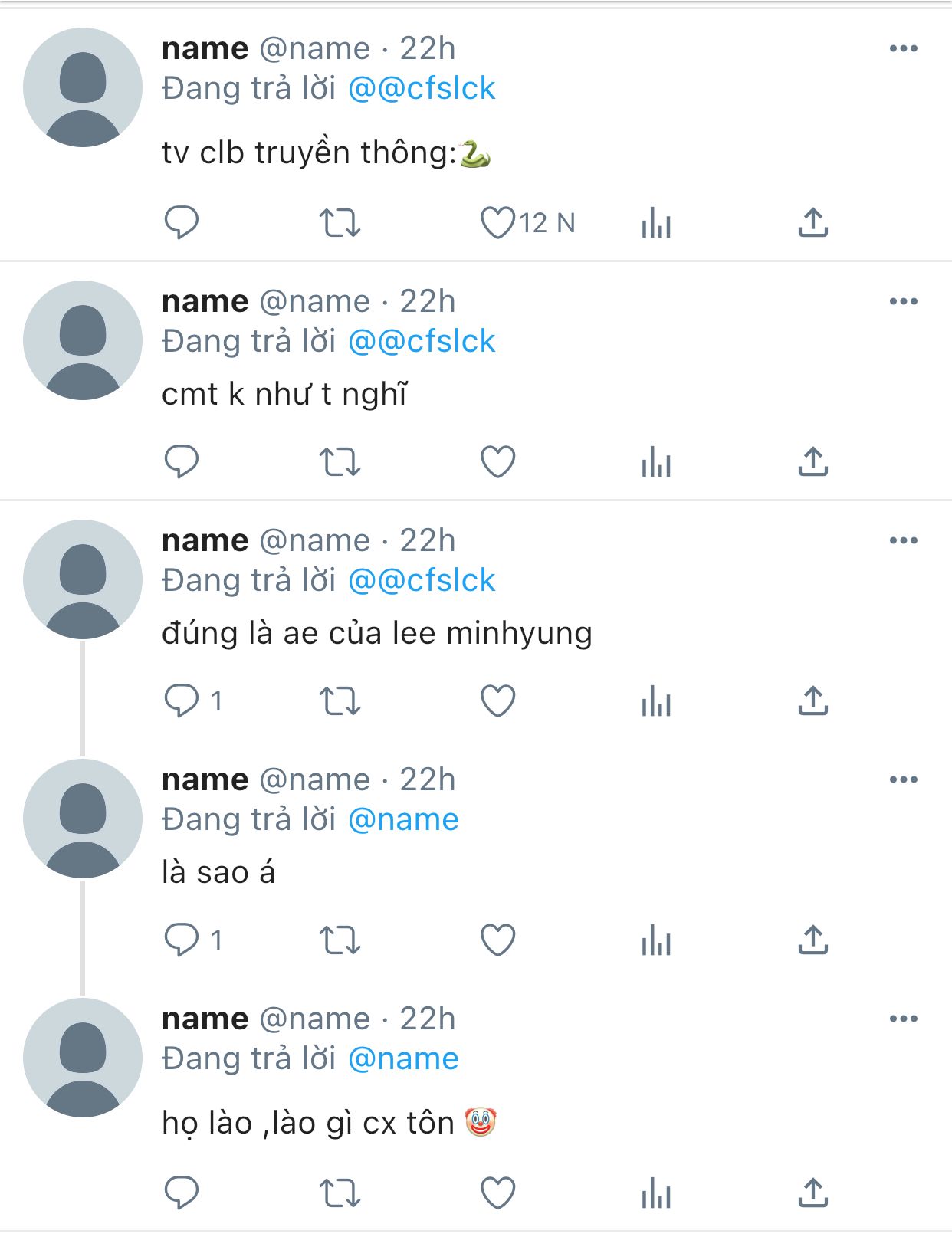Reply to the "họ lào, lào gì cx tôn" tweet

tap(182, 1193)
